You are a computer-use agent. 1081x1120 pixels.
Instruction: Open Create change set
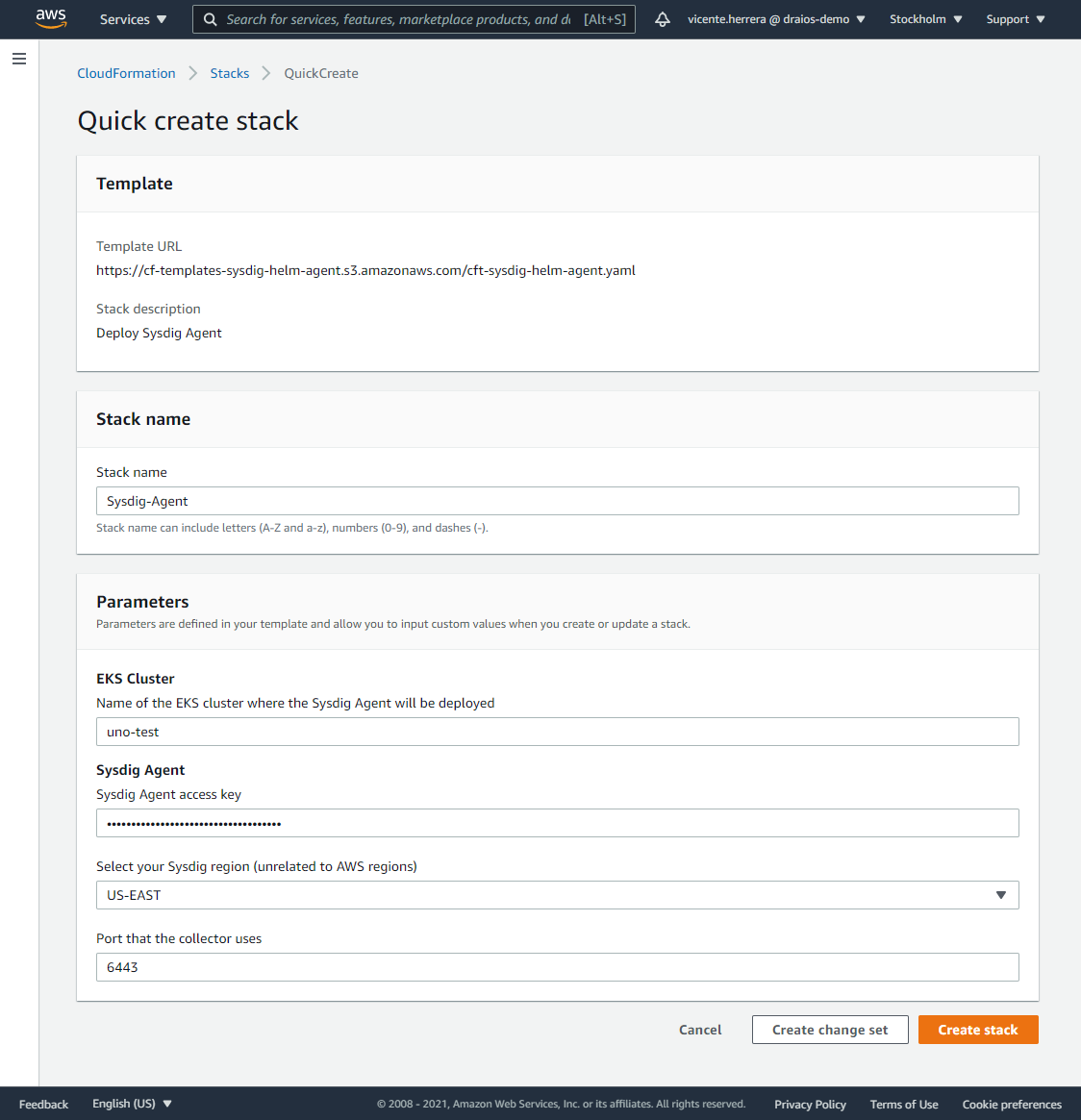[x=829, y=1029]
